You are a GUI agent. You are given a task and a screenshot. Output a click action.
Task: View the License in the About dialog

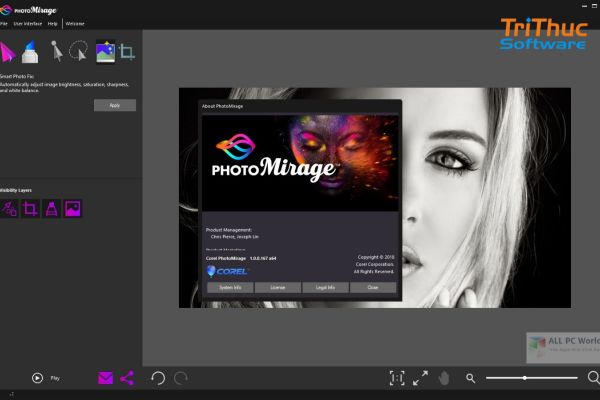(278, 287)
